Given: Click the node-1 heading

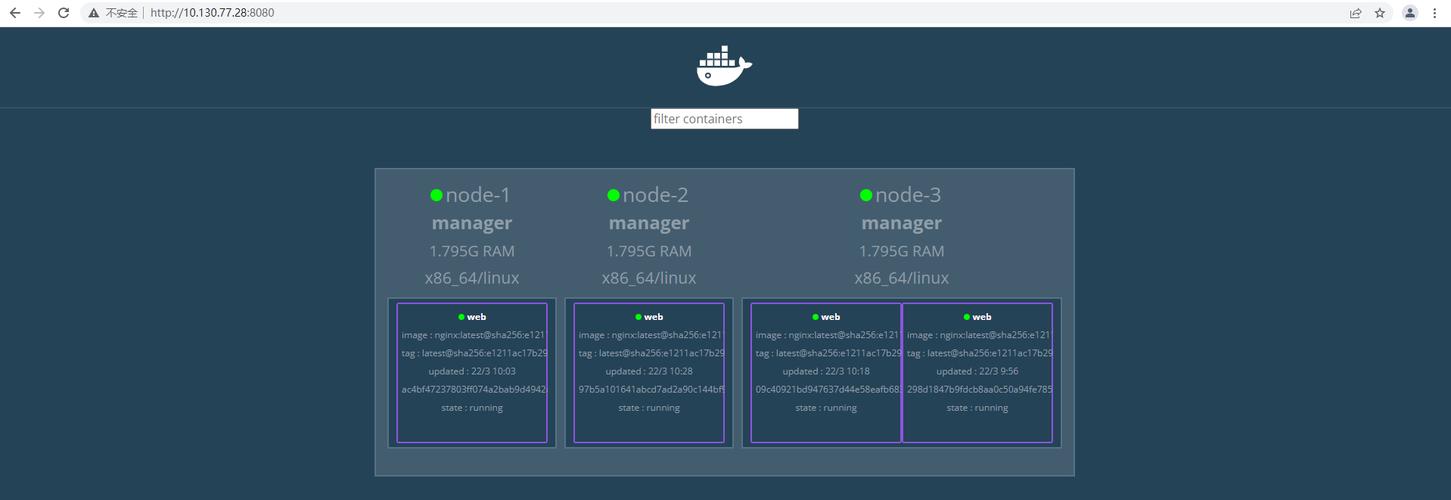Looking at the screenshot, I should (x=478, y=195).
